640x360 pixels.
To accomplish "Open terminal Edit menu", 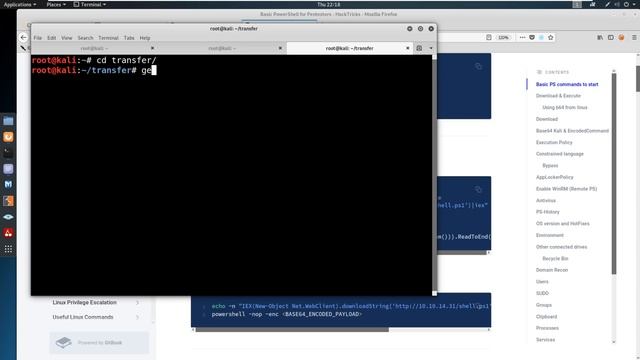I will pos(51,38).
